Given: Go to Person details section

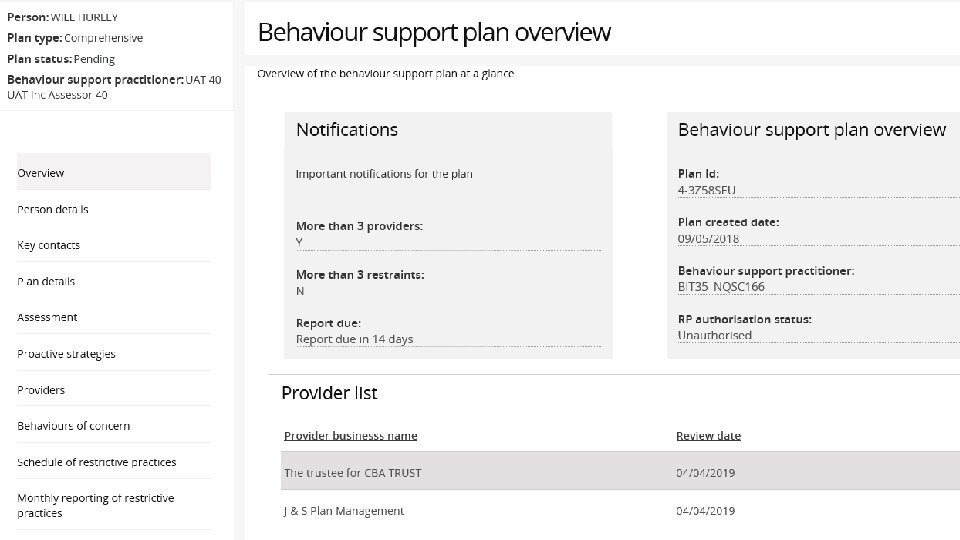Looking at the screenshot, I should point(53,209).
